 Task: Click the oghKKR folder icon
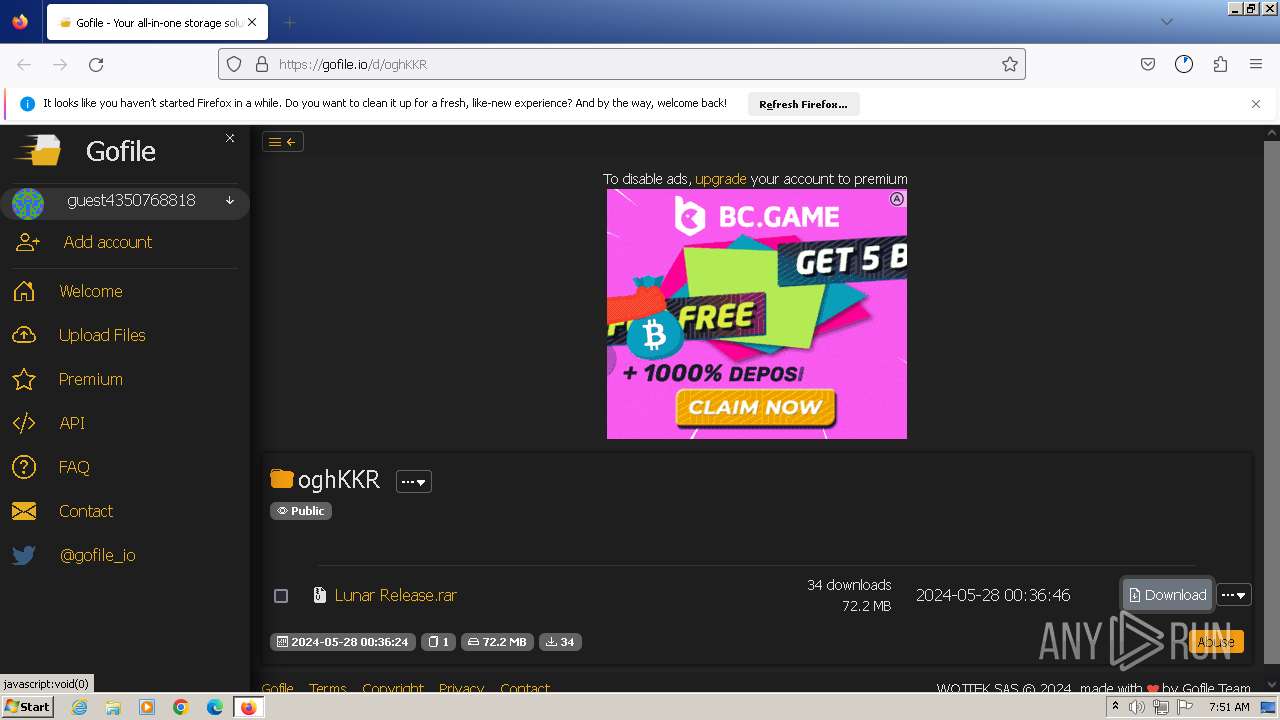pyautogui.click(x=282, y=479)
